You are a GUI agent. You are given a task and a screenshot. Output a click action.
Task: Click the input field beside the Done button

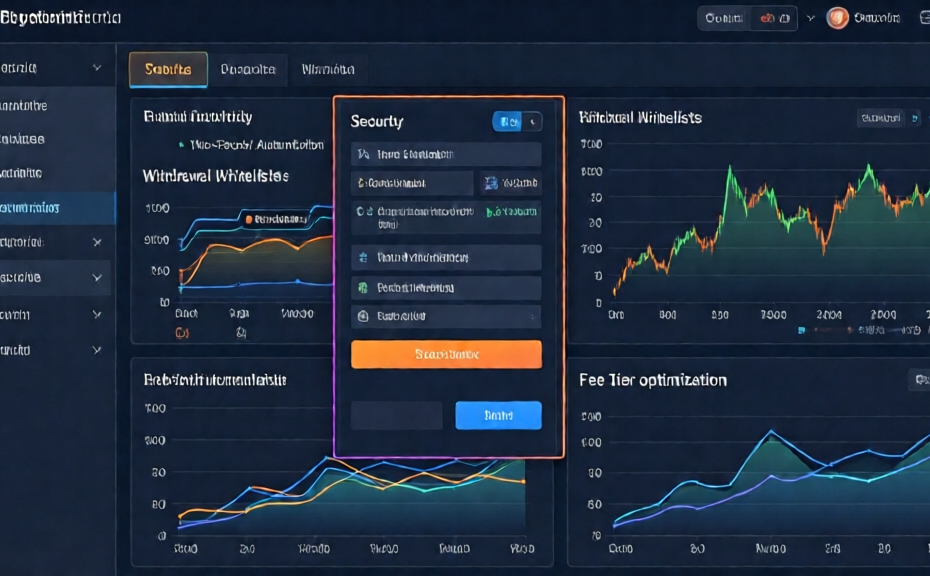coord(396,415)
